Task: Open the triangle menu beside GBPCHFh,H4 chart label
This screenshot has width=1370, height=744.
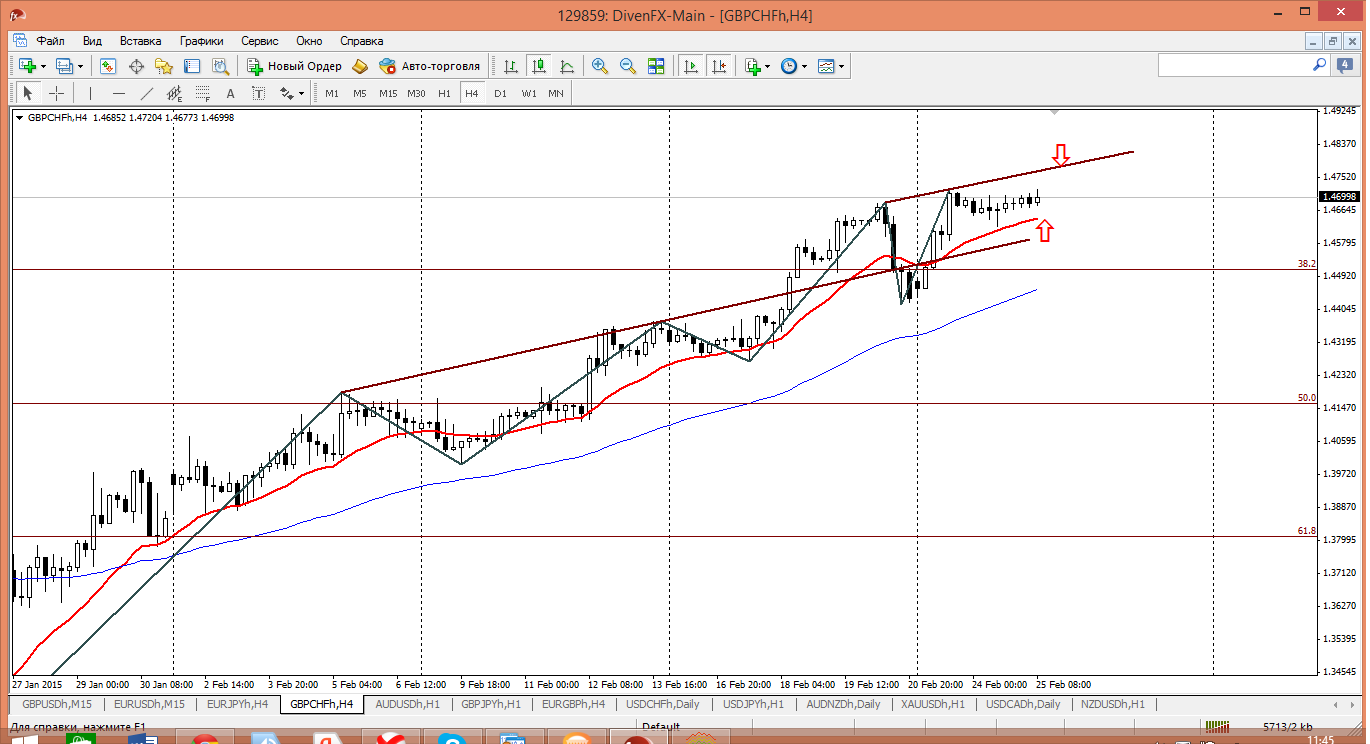Action: (x=20, y=118)
